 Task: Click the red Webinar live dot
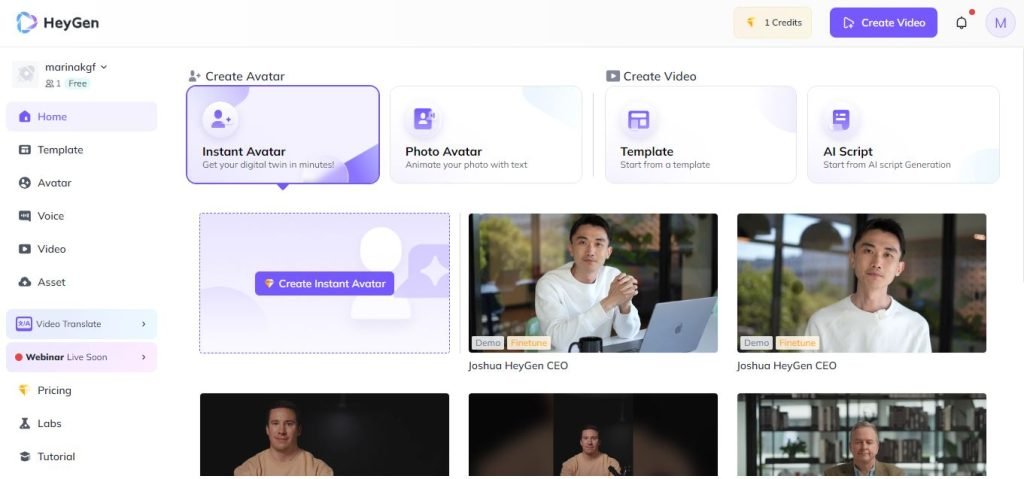(19, 357)
